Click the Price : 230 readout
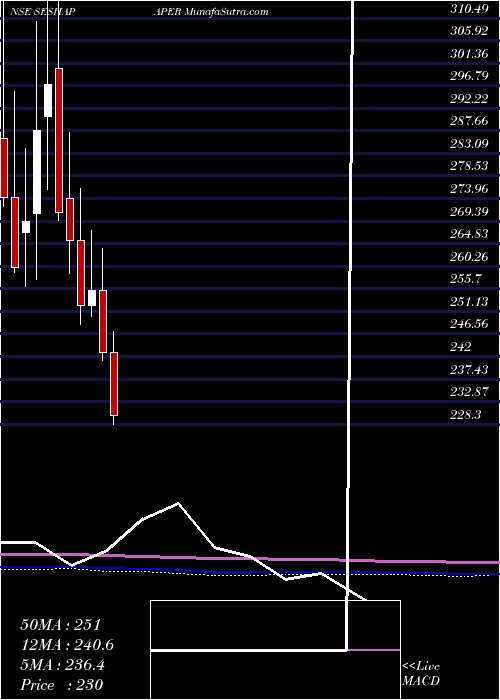Screen dimensions: 500x700 tap(62, 685)
